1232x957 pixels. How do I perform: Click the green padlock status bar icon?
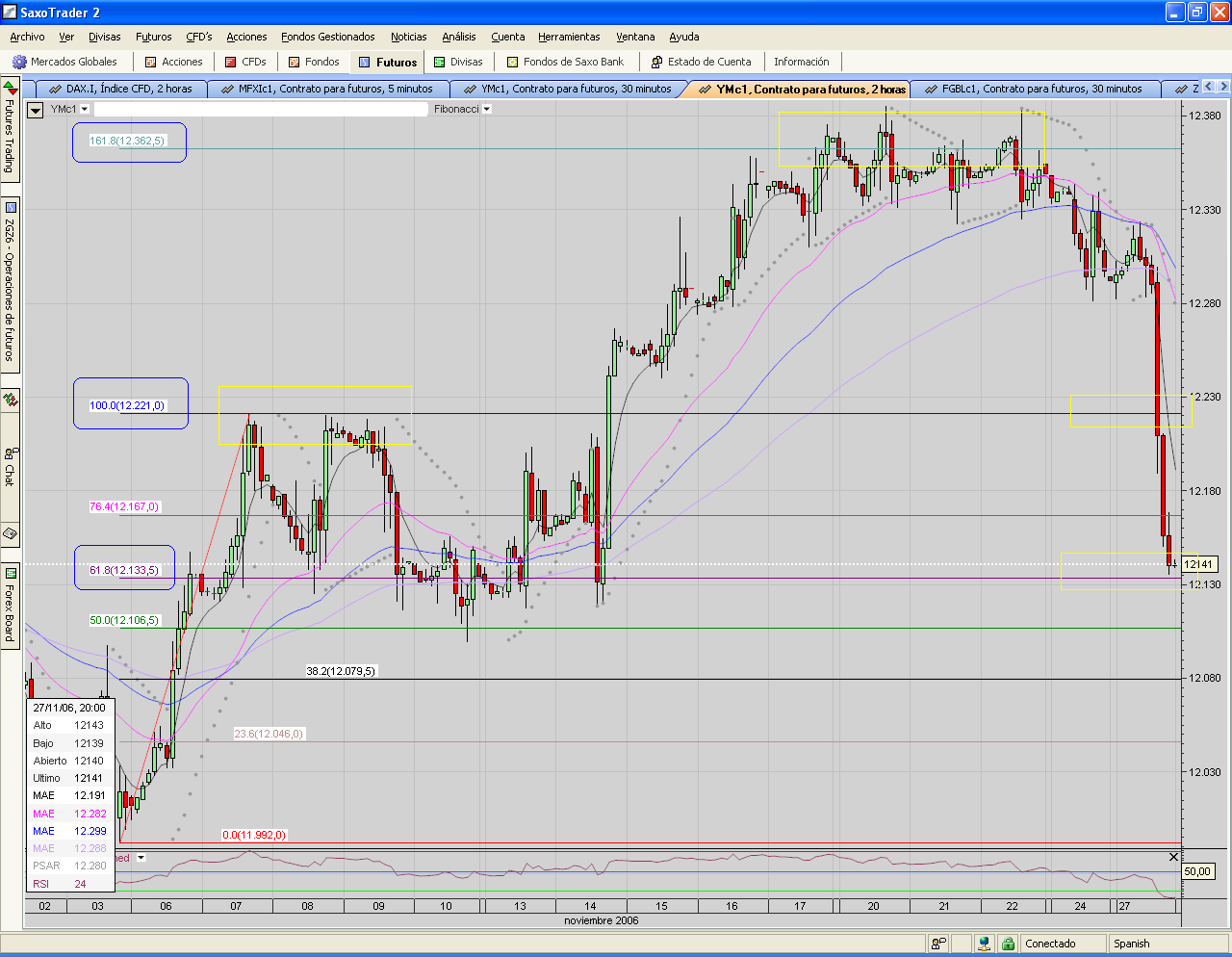click(x=1008, y=944)
